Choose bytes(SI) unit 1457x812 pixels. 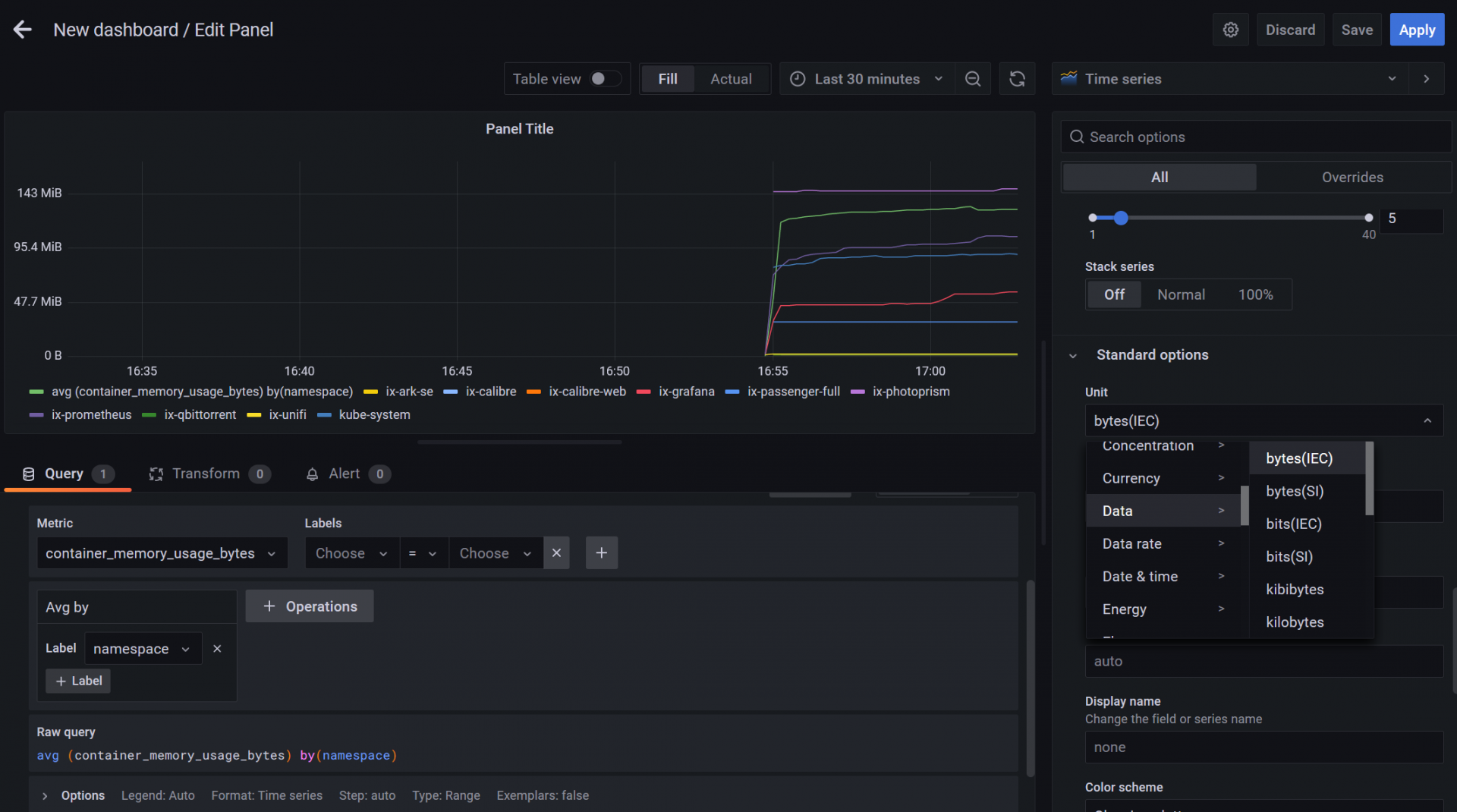click(1308, 491)
